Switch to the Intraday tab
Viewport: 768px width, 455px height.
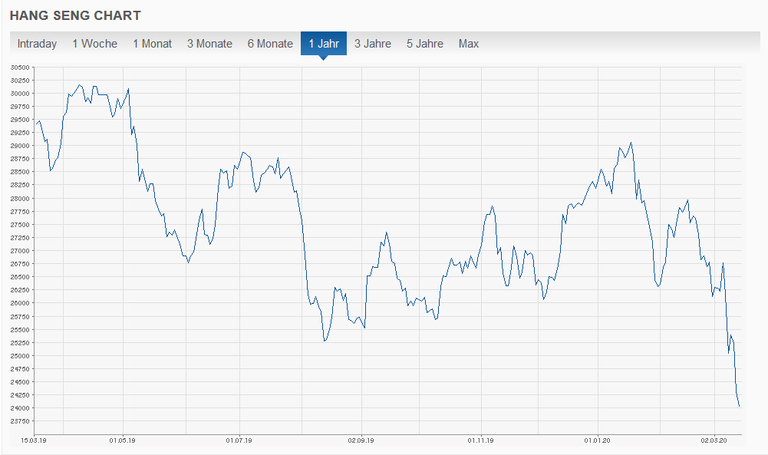click(37, 44)
